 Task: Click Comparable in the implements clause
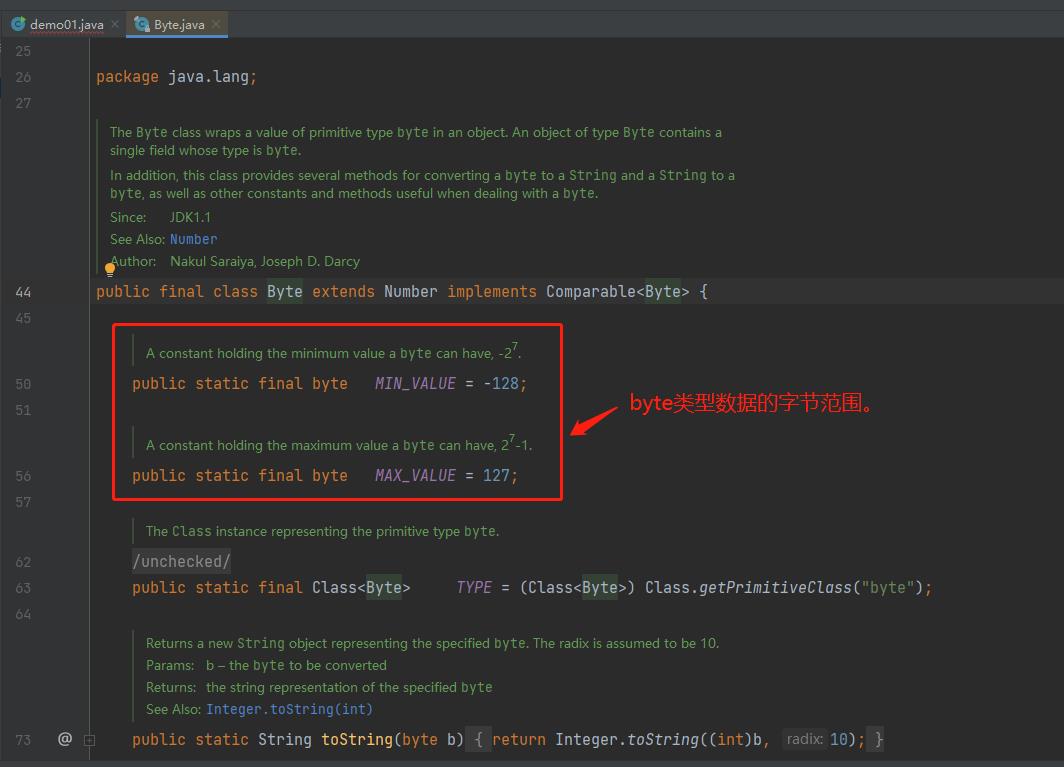click(x=591, y=292)
